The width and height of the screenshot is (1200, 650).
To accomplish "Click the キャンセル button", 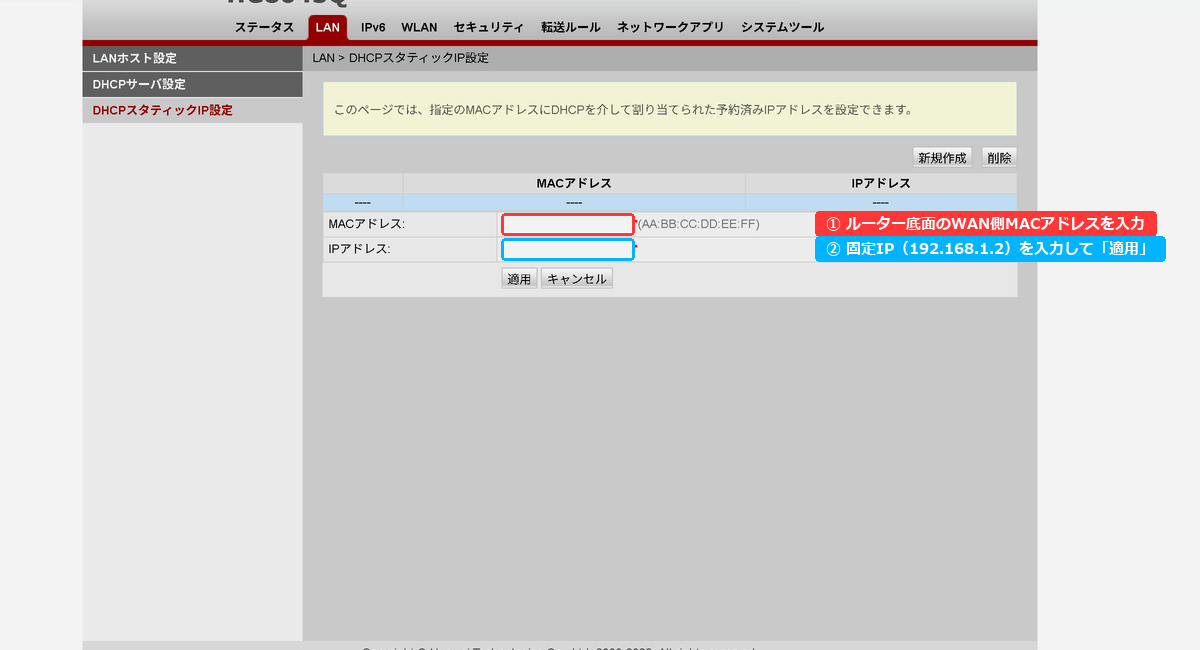I will [x=577, y=279].
